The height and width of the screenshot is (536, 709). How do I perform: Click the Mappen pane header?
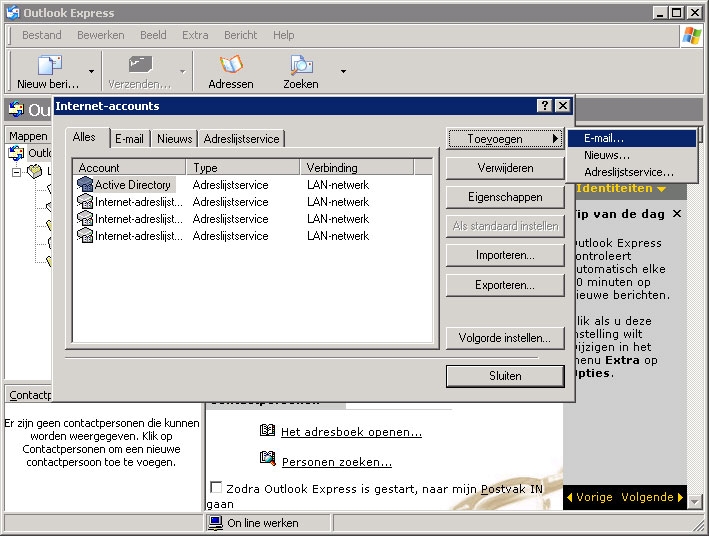coord(28,136)
